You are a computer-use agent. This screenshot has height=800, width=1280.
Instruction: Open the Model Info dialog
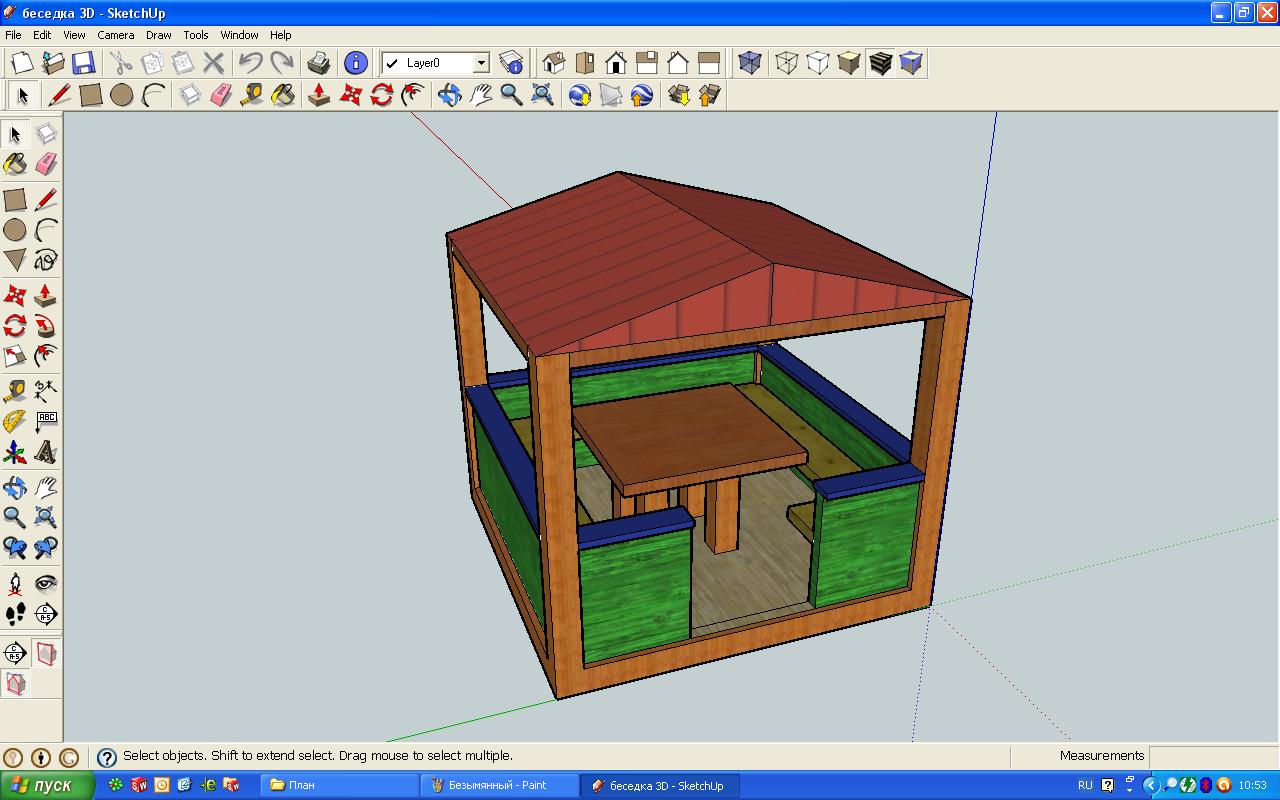[x=355, y=63]
